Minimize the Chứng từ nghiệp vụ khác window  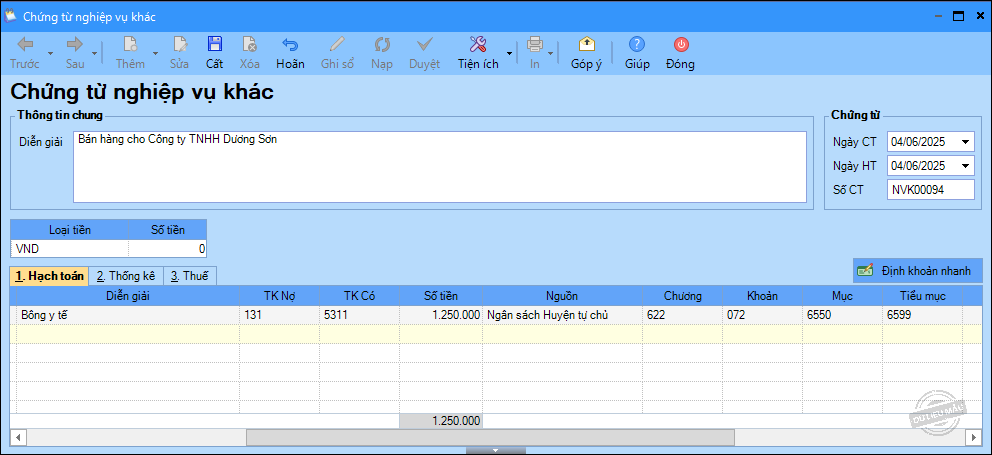pyautogui.click(x=938, y=17)
